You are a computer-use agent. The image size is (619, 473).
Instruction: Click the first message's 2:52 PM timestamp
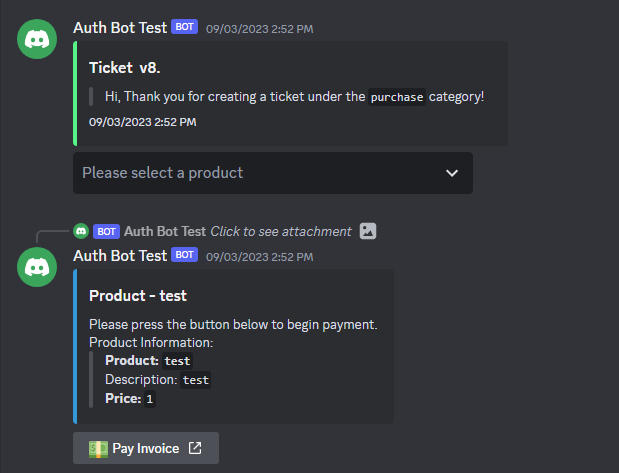click(x=259, y=29)
